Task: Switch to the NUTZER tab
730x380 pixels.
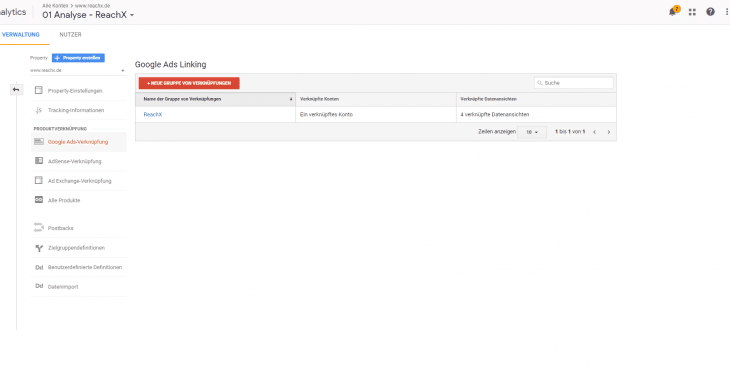Action: [x=70, y=34]
